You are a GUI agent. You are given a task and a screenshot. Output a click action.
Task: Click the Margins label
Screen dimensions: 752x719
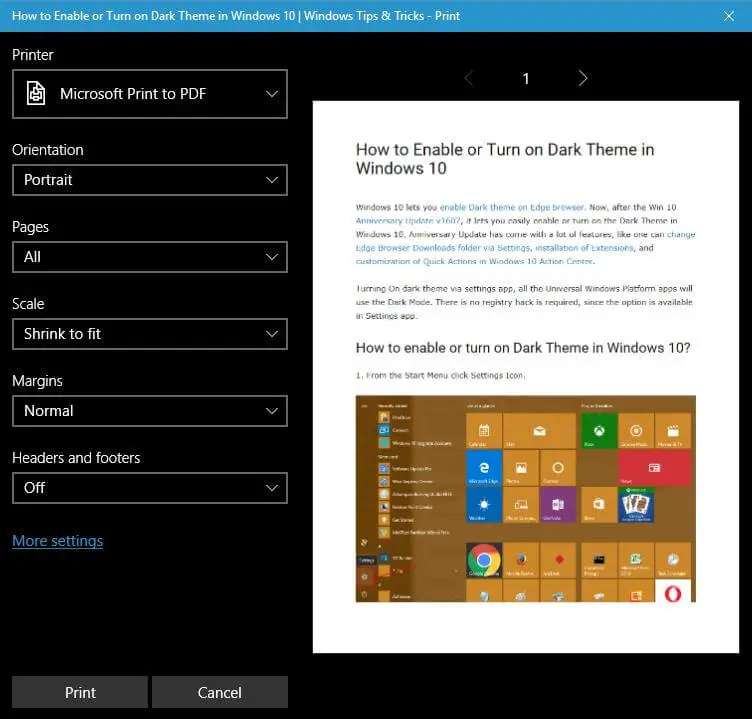(37, 381)
